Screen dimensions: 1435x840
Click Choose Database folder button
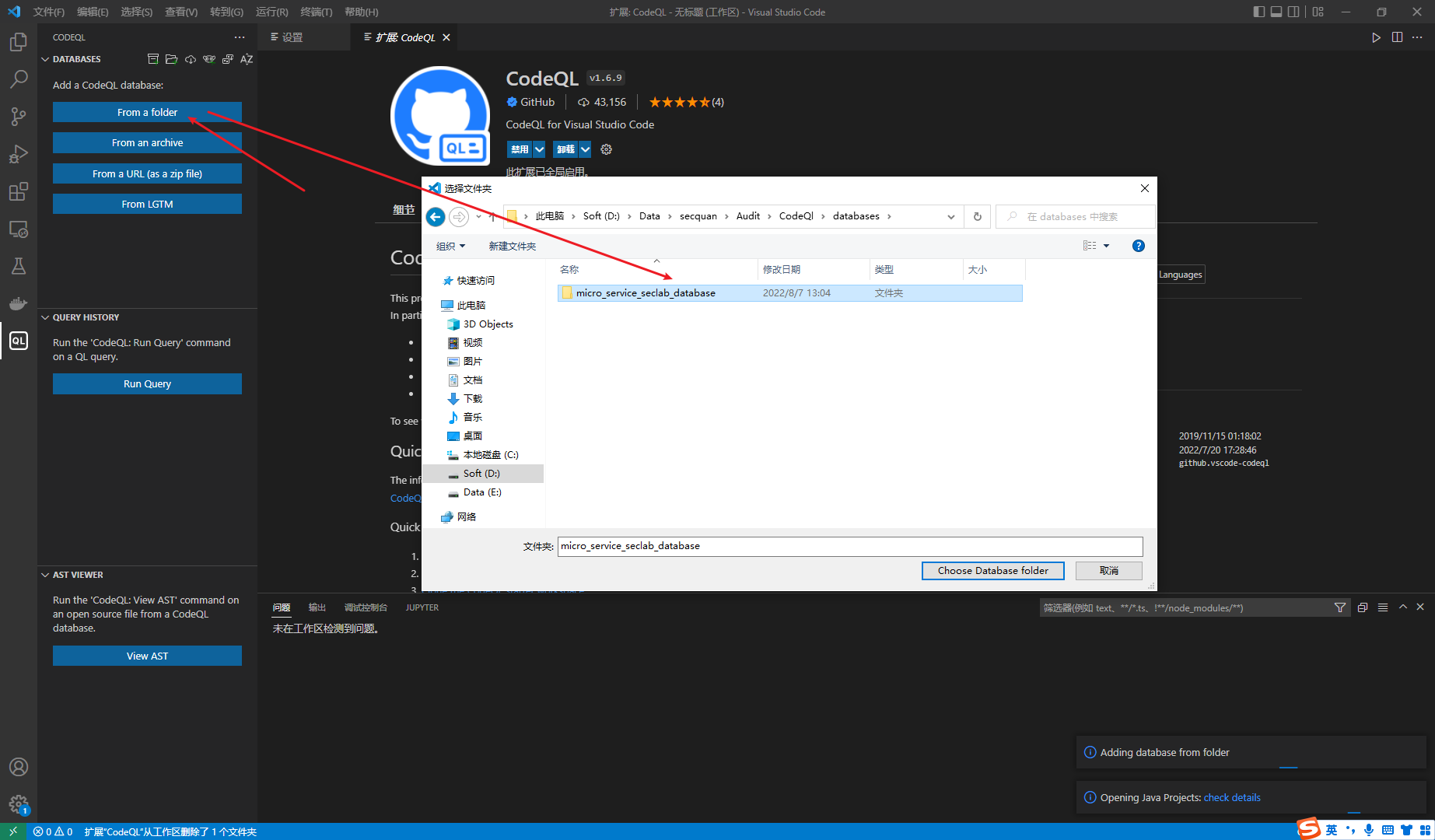click(x=992, y=571)
